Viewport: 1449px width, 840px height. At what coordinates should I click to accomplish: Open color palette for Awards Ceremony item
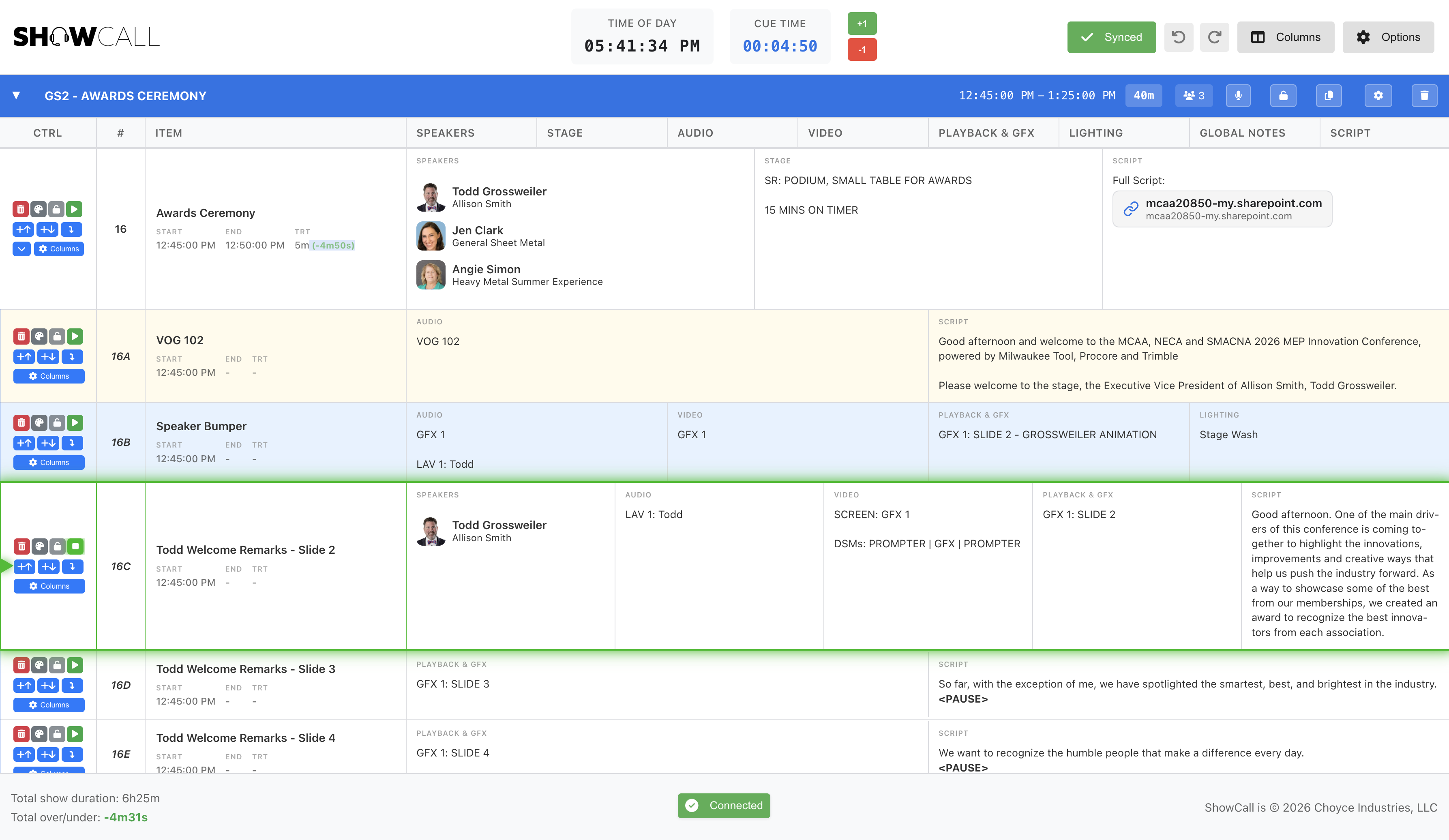(39, 209)
